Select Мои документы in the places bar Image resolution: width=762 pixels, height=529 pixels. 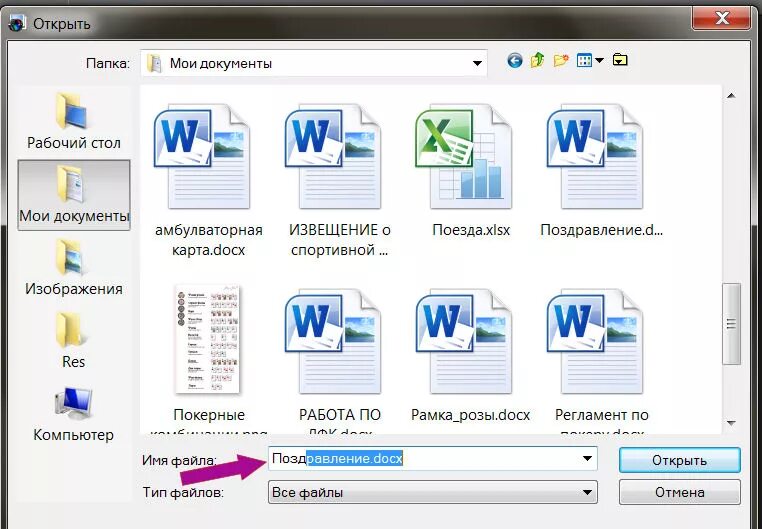(74, 195)
